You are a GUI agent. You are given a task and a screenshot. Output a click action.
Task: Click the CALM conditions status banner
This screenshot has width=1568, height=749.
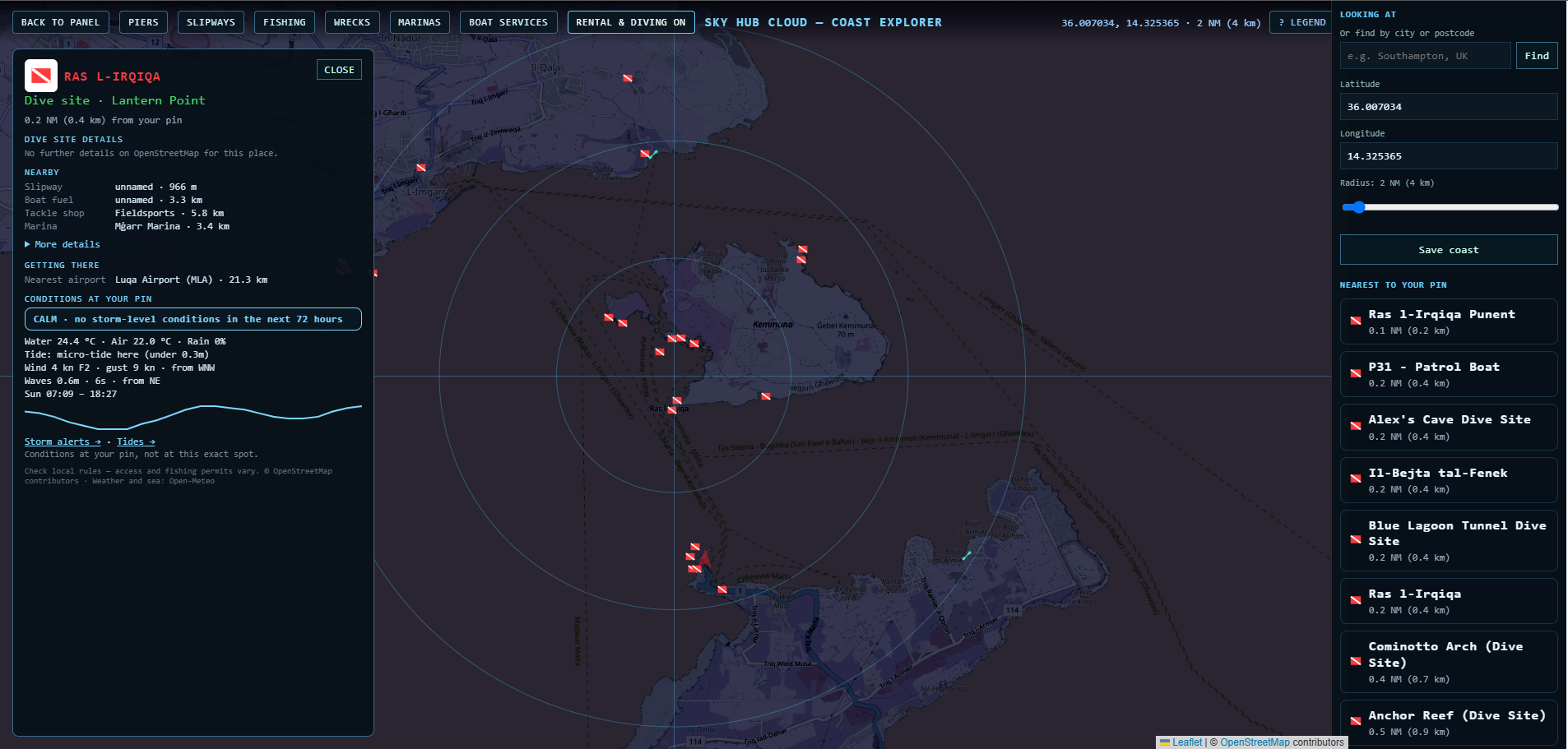pos(193,319)
